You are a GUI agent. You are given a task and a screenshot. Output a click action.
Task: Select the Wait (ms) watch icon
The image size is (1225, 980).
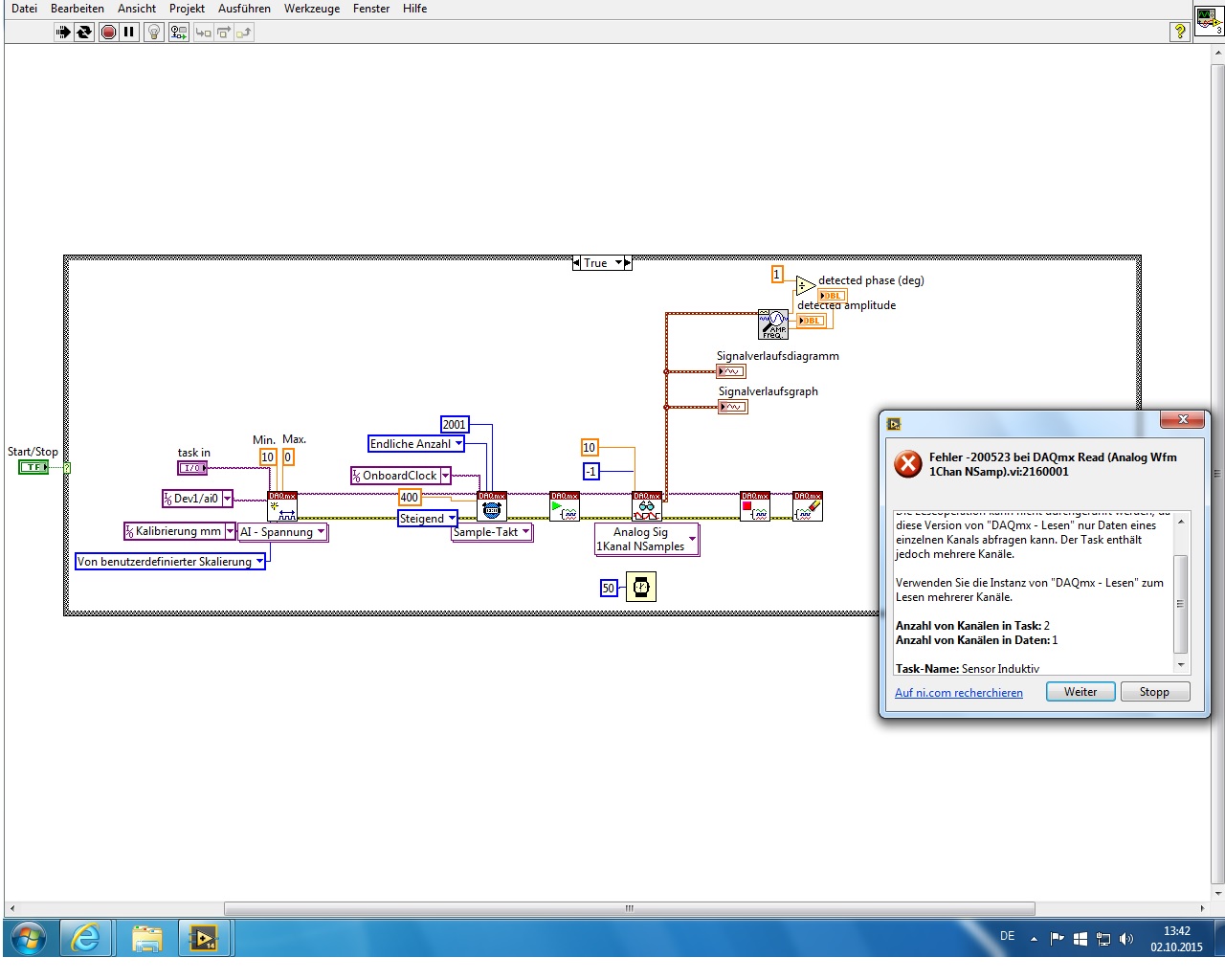641,587
